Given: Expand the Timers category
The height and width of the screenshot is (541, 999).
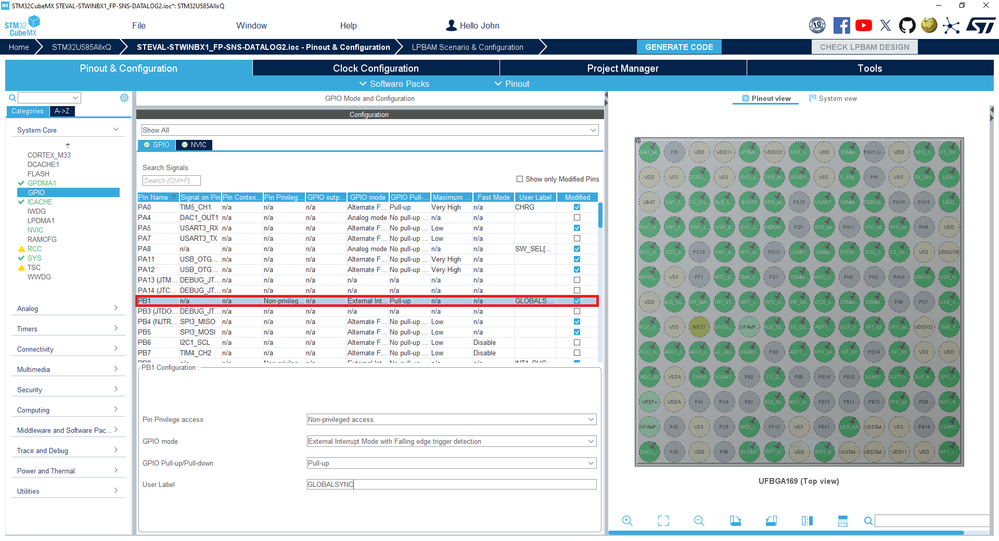Looking at the screenshot, I should coord(68,329).
